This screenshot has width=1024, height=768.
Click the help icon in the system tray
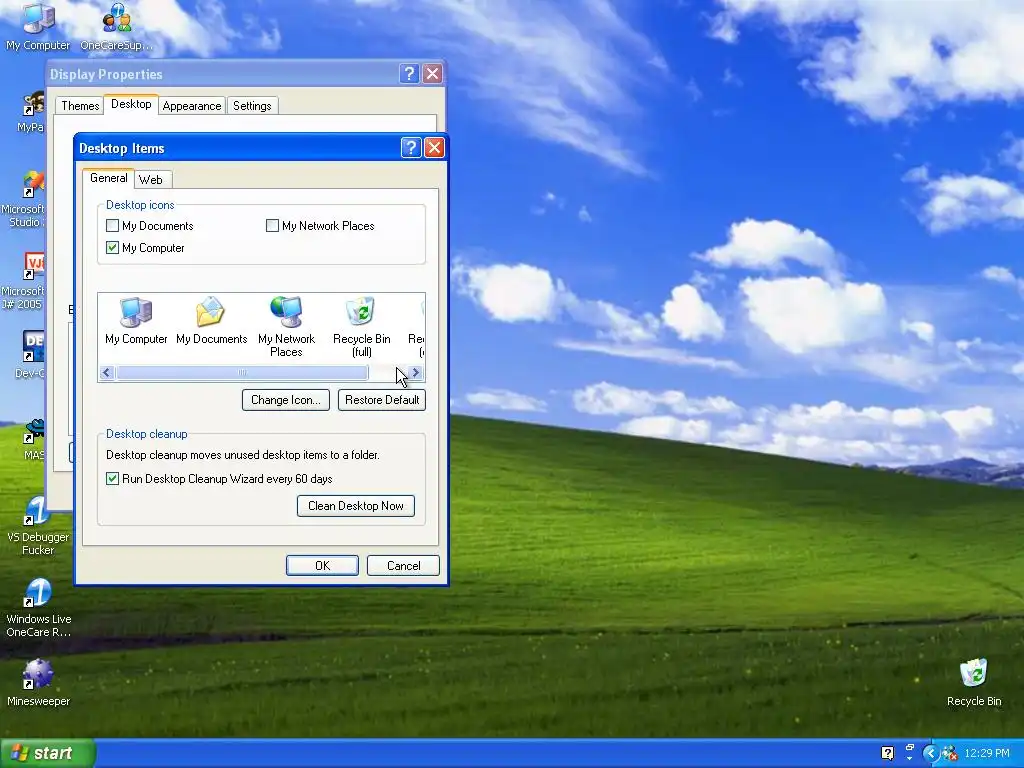pos(887,753)
